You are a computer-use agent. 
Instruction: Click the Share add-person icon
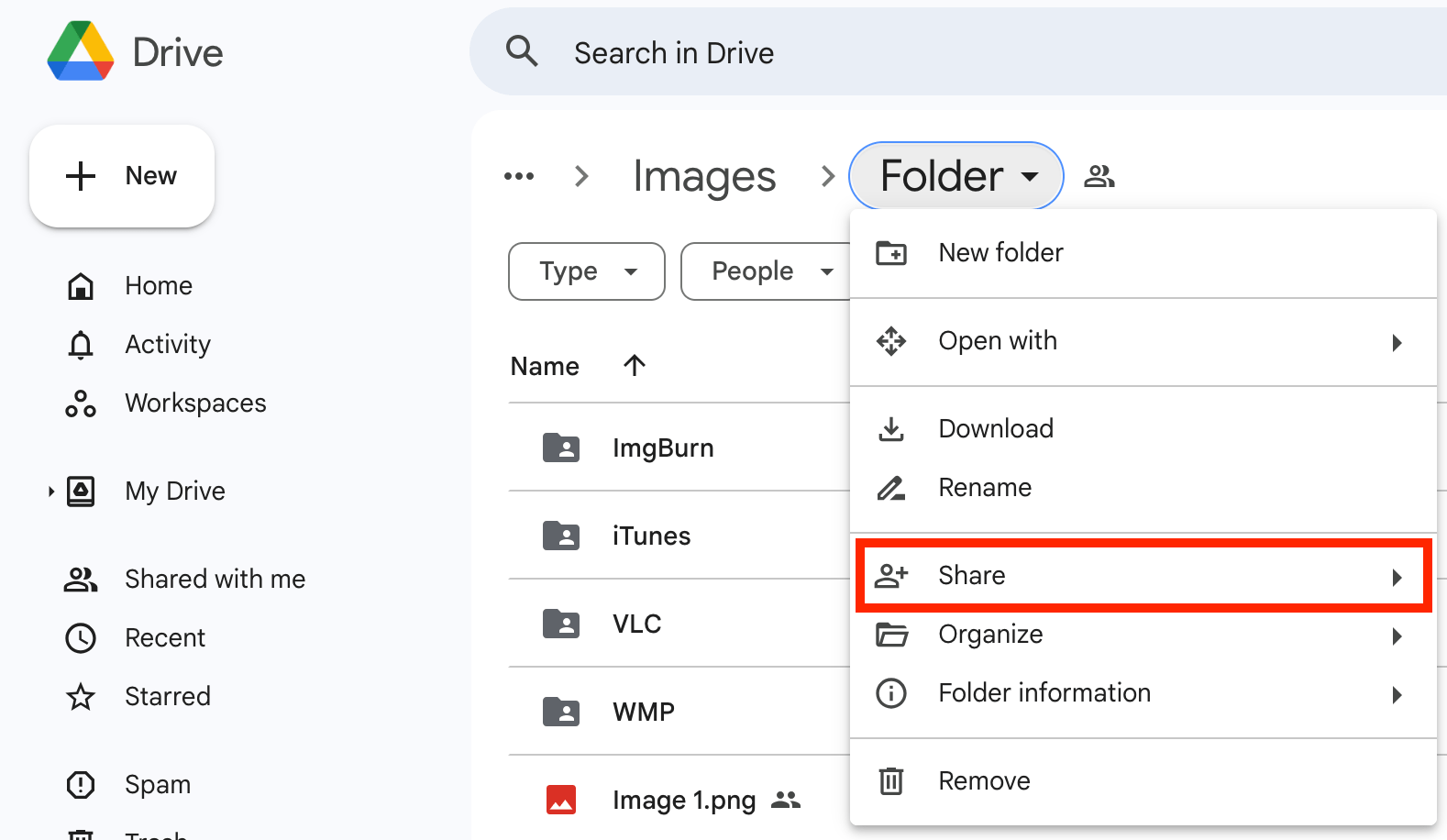pos(891,576)
